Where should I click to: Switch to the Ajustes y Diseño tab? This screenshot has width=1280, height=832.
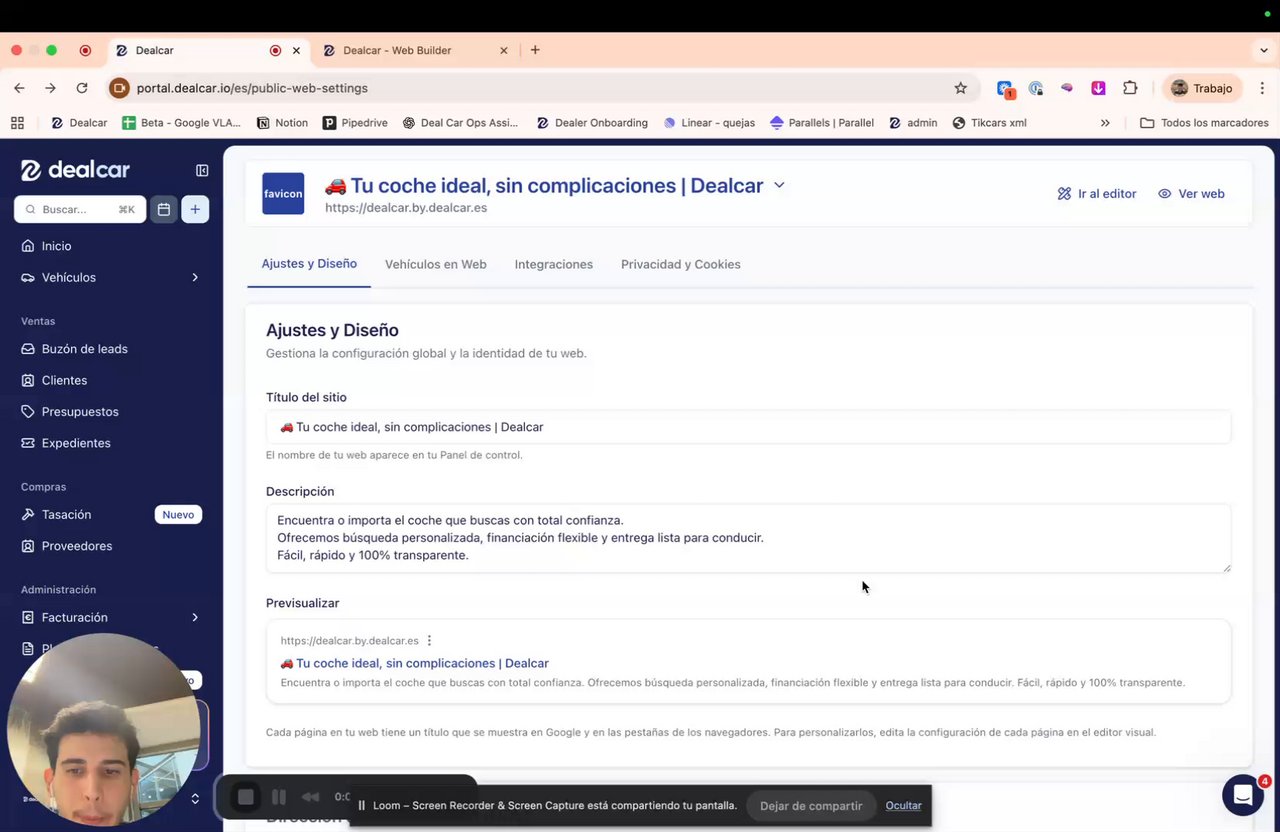pos(309,264)
